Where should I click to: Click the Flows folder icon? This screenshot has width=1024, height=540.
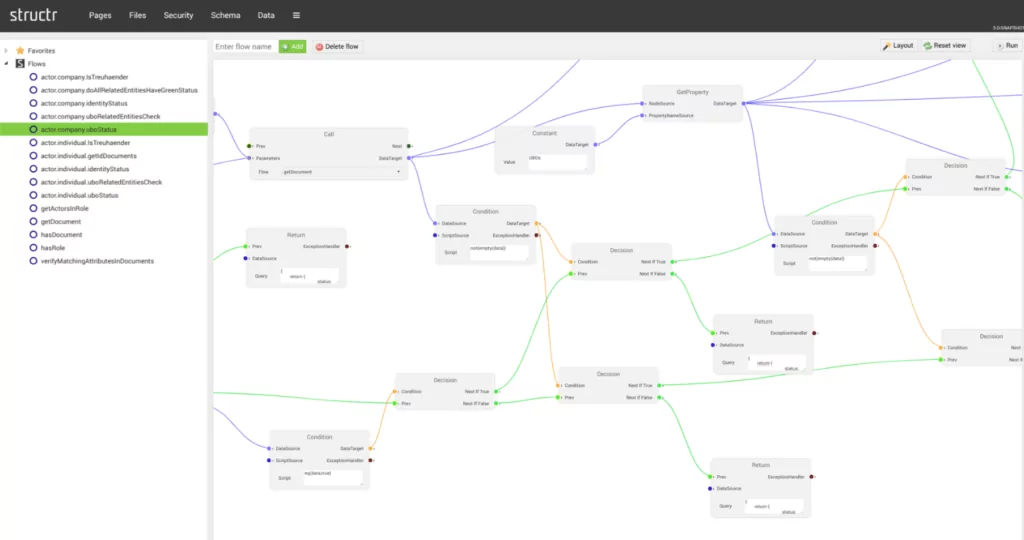pyautogui.click(x=20, y=63)
